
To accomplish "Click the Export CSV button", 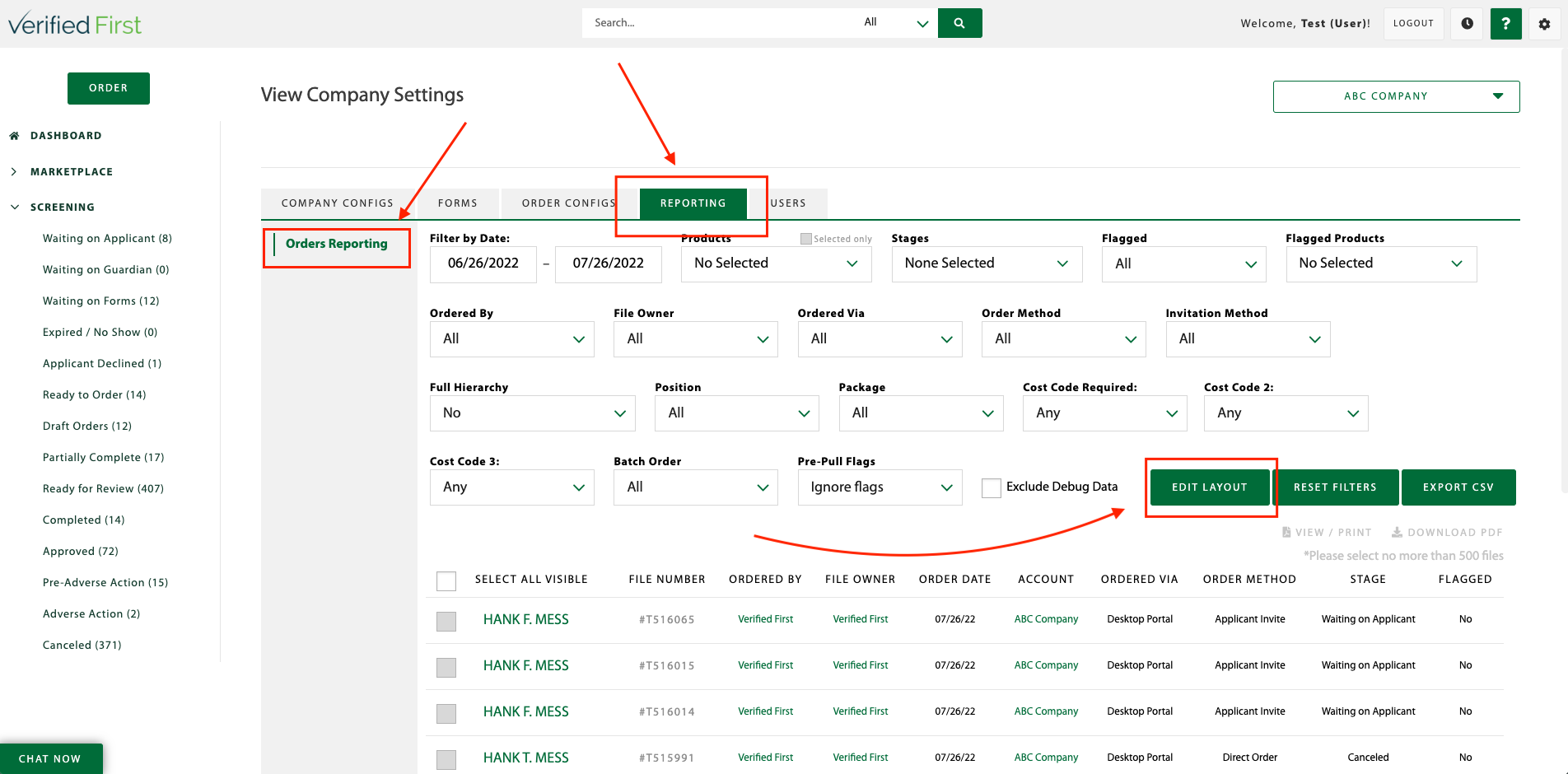I will 1458,487.
